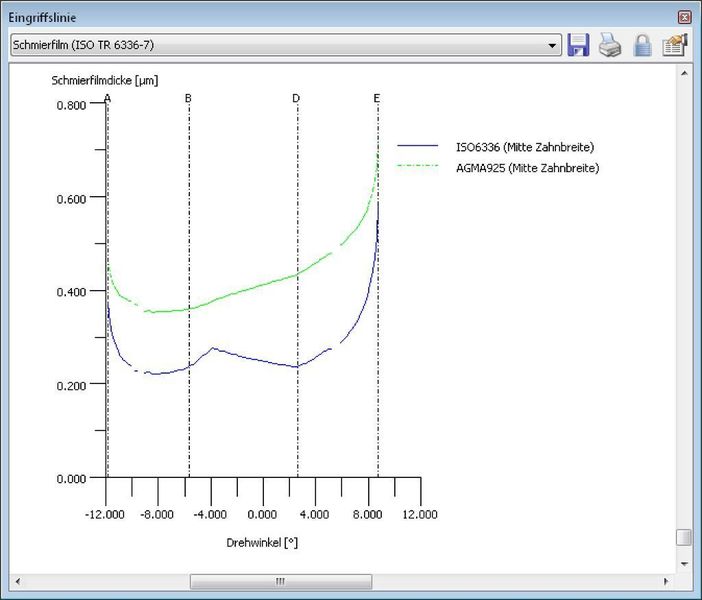Click the print diagram printer icon
The width and height of the screenshot is (702, 600).
point(610,45)
